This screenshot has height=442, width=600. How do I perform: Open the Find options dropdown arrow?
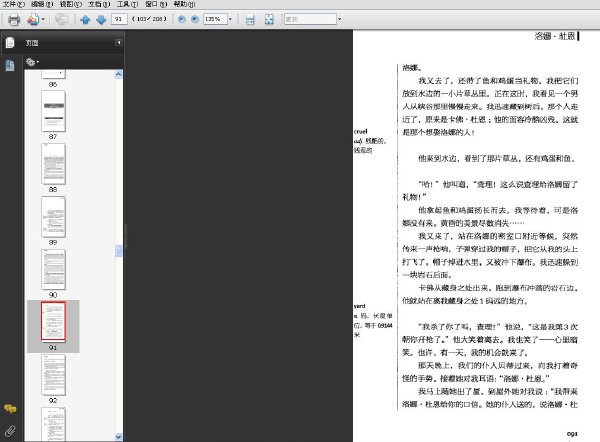[x=339, y=19]
